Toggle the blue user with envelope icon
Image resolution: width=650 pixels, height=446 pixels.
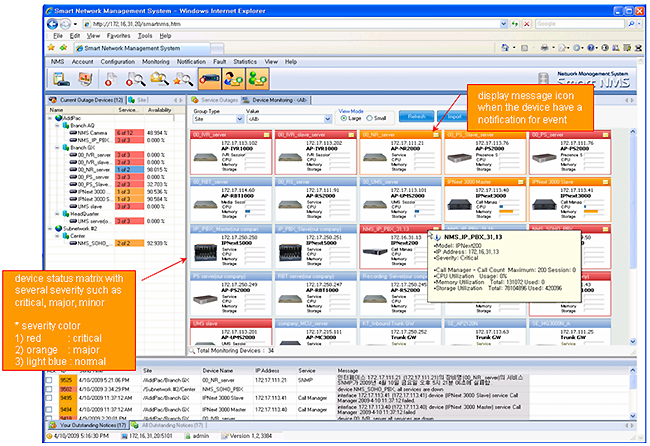[233, 79]
